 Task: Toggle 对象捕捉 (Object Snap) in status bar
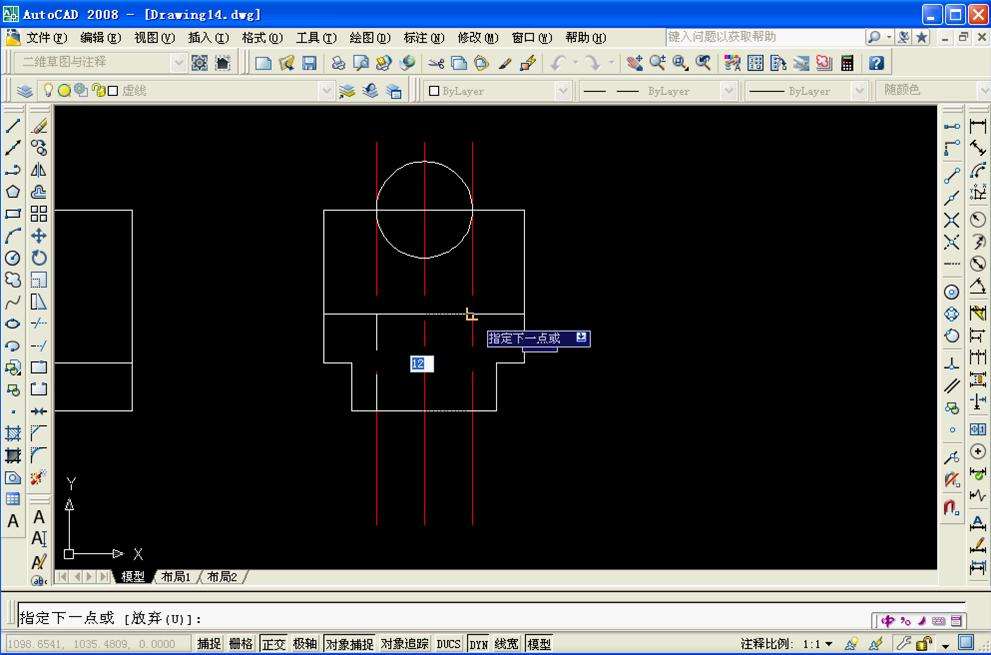coord(349,644)
